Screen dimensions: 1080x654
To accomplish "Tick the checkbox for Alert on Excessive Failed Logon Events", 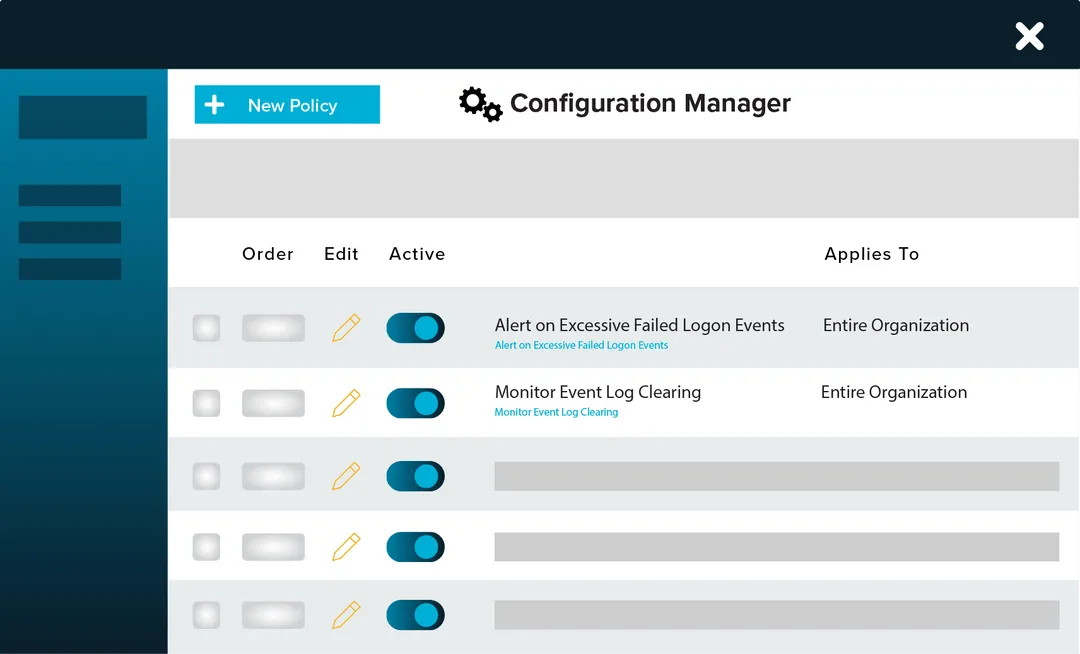I will (207, 328).
